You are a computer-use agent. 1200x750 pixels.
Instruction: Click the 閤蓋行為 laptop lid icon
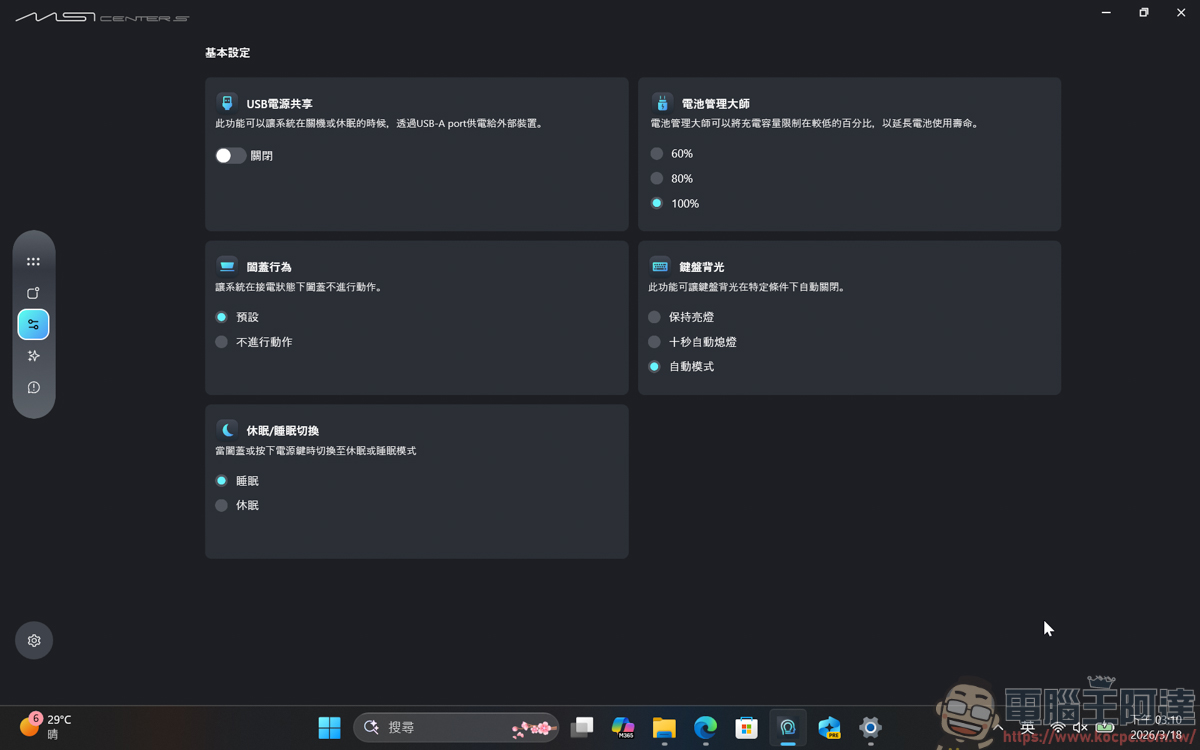pyautogui.click(x=225, y=266)
